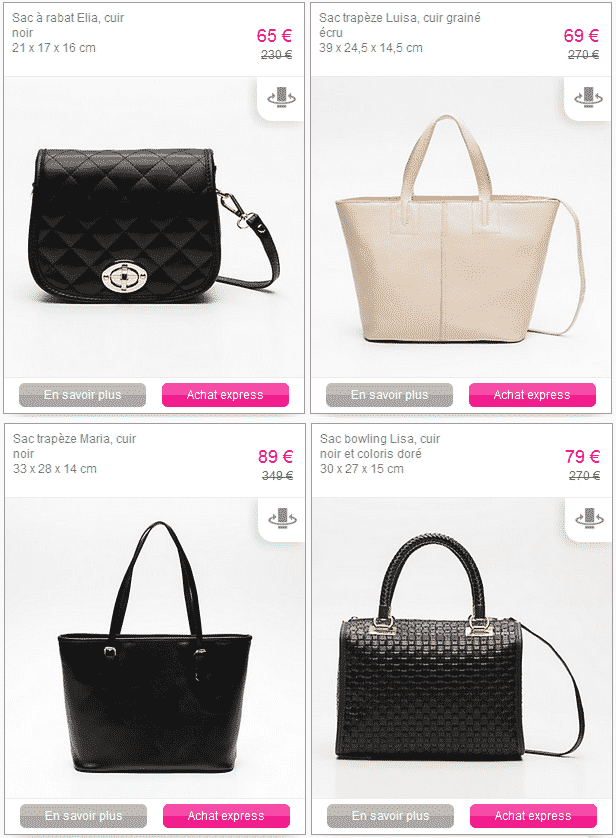Click 'En savoir plus' for Lisa bowling bag
The width and height of the screenshot is (616, 838).
[x=391, y=816]
